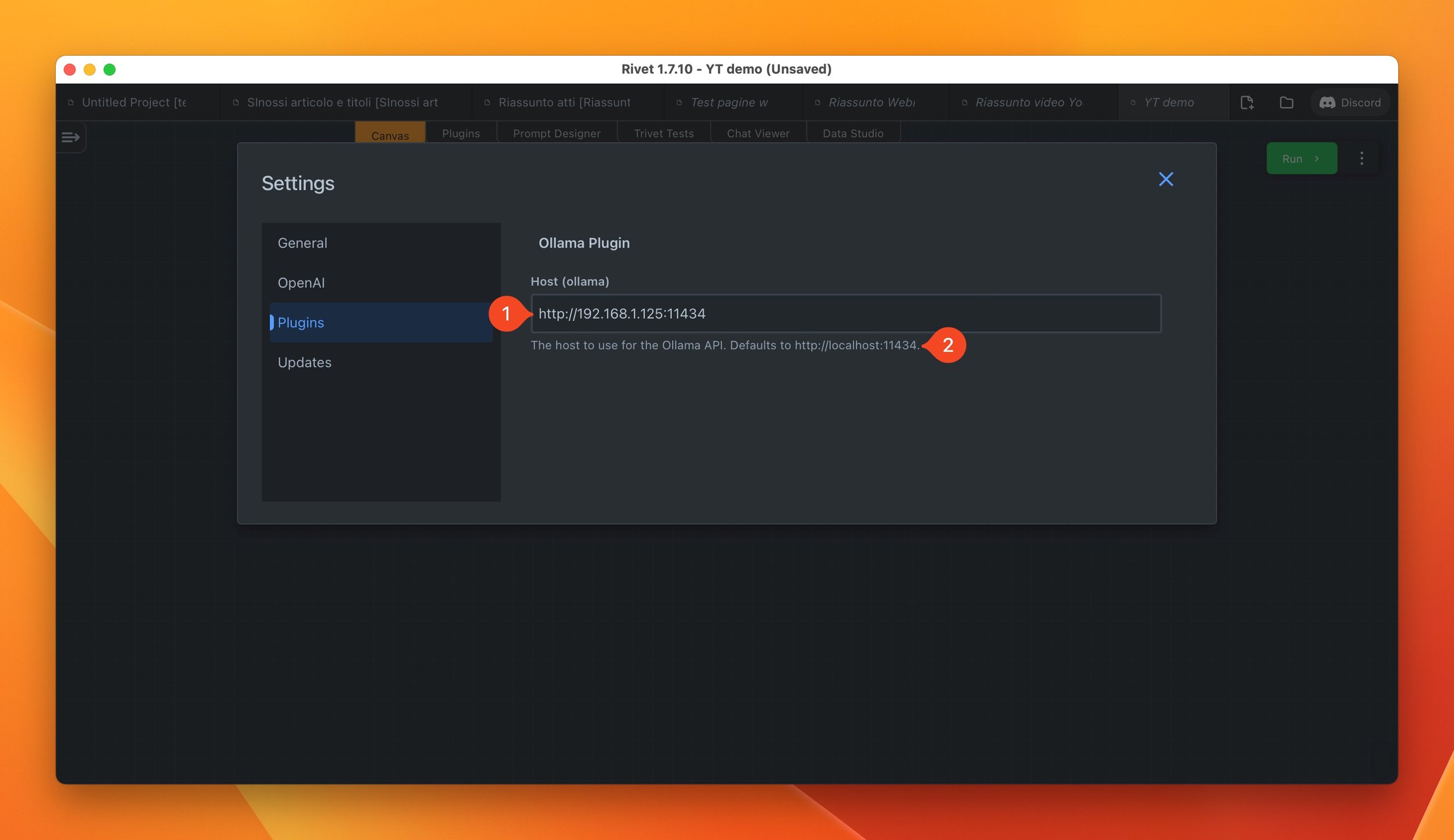The height and width of the screenshot is (840, 1454).
Task: Click the Settings dialog title
Action: [298, 183]
